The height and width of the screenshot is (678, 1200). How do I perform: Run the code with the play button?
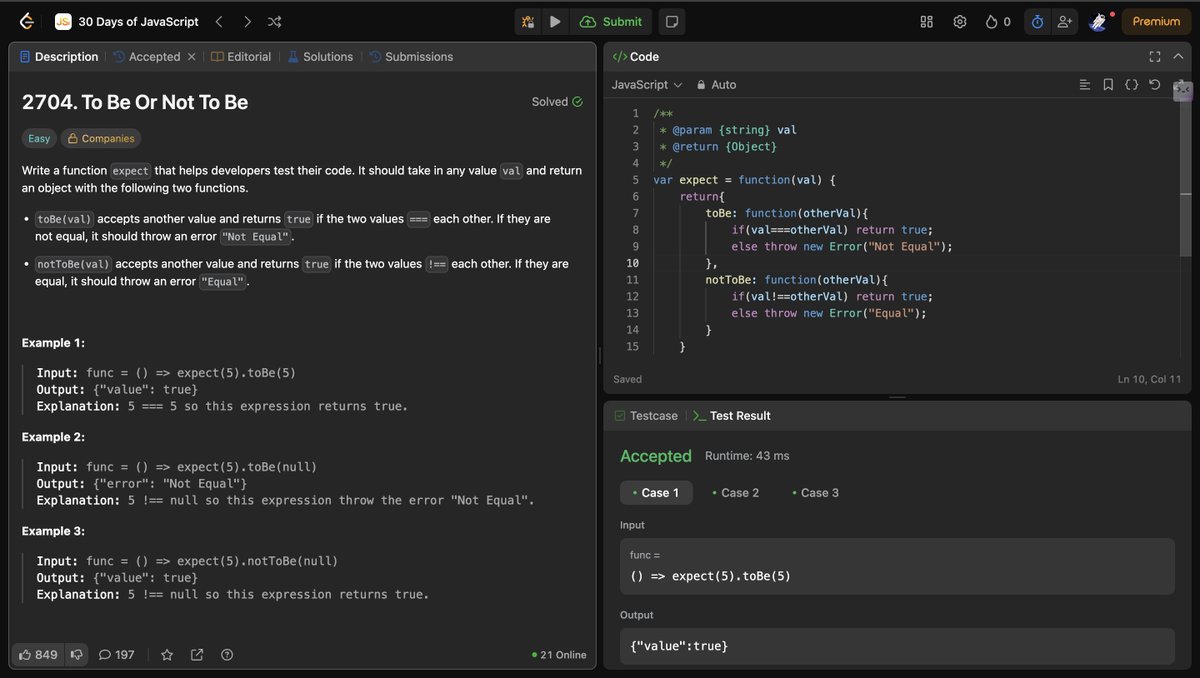coord(555,21)
